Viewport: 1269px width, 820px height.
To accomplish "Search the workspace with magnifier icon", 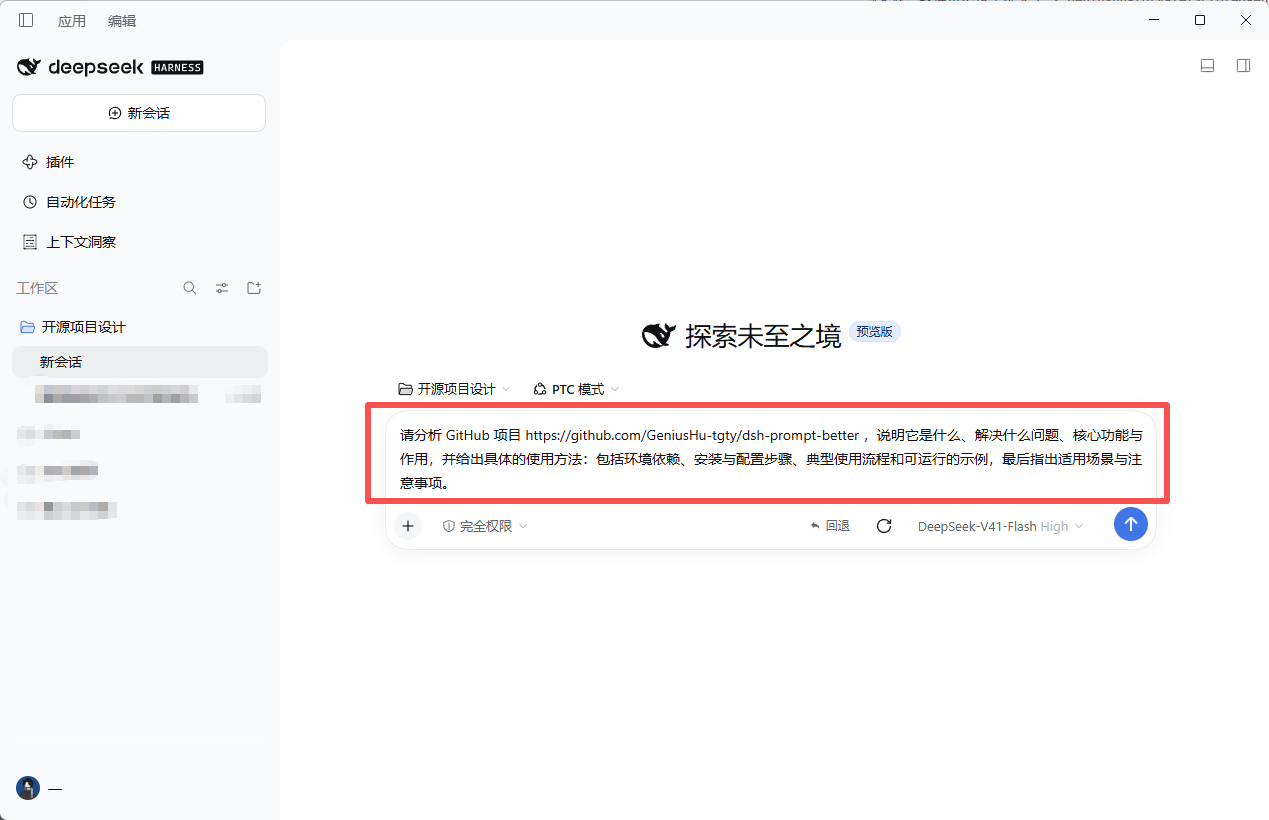I will pos(190,288).
